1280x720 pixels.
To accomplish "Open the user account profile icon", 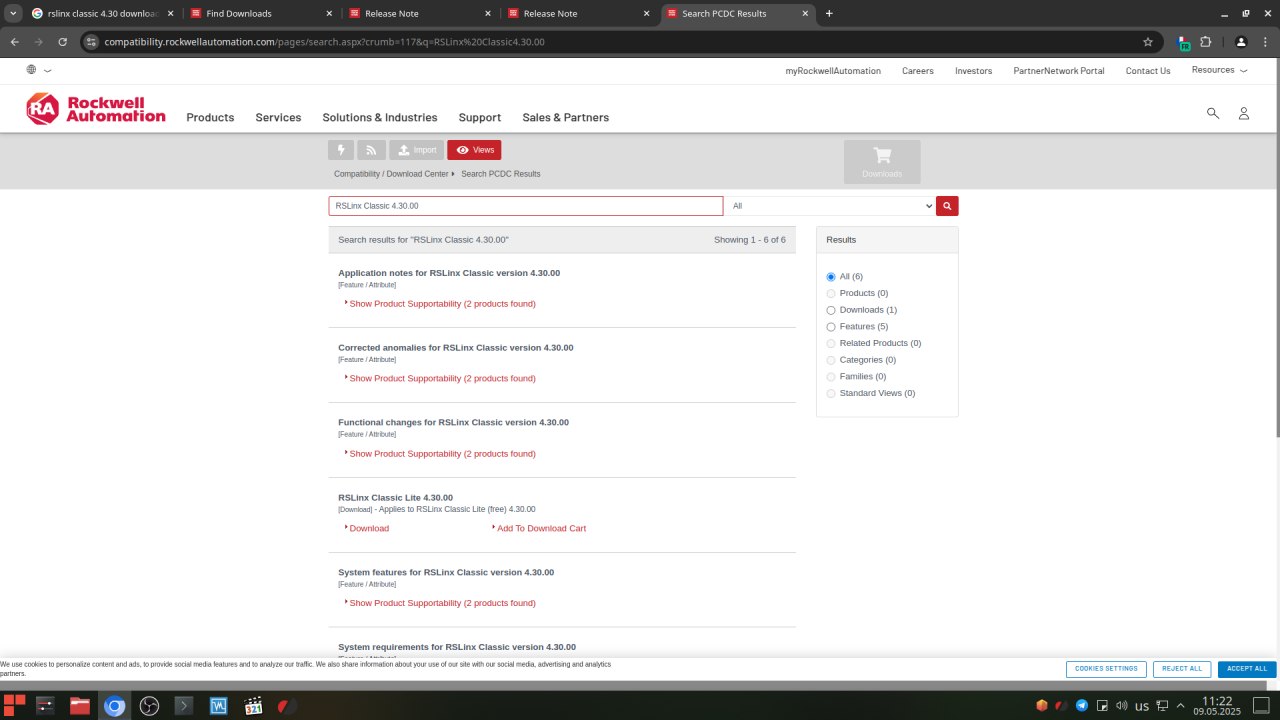I will tap(1244, 114).
